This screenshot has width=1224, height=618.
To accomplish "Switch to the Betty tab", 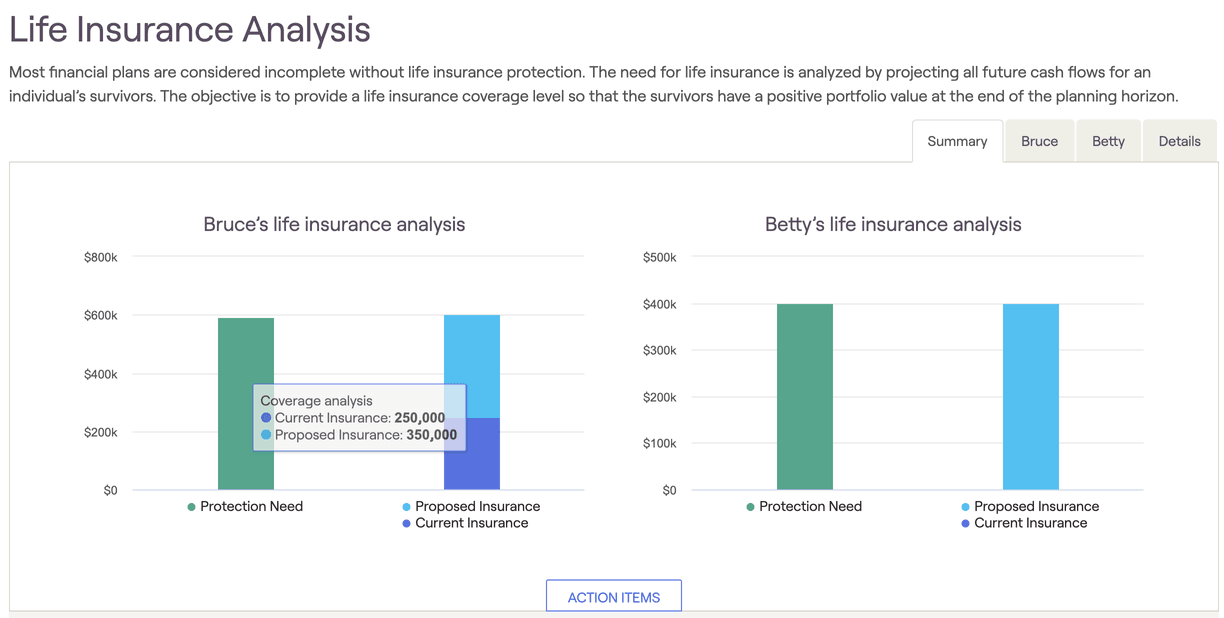I will (x=1108, y=141).
